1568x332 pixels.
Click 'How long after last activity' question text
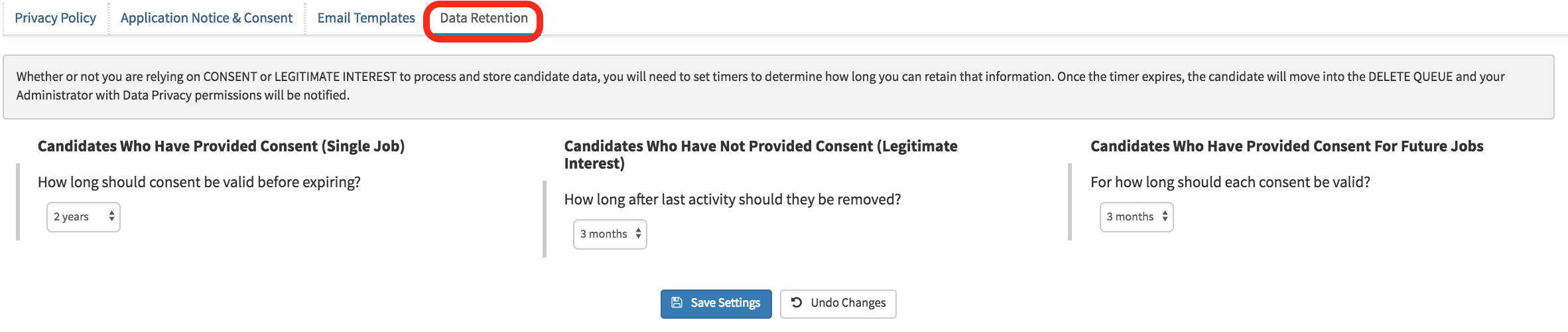(x=732, y=199)
